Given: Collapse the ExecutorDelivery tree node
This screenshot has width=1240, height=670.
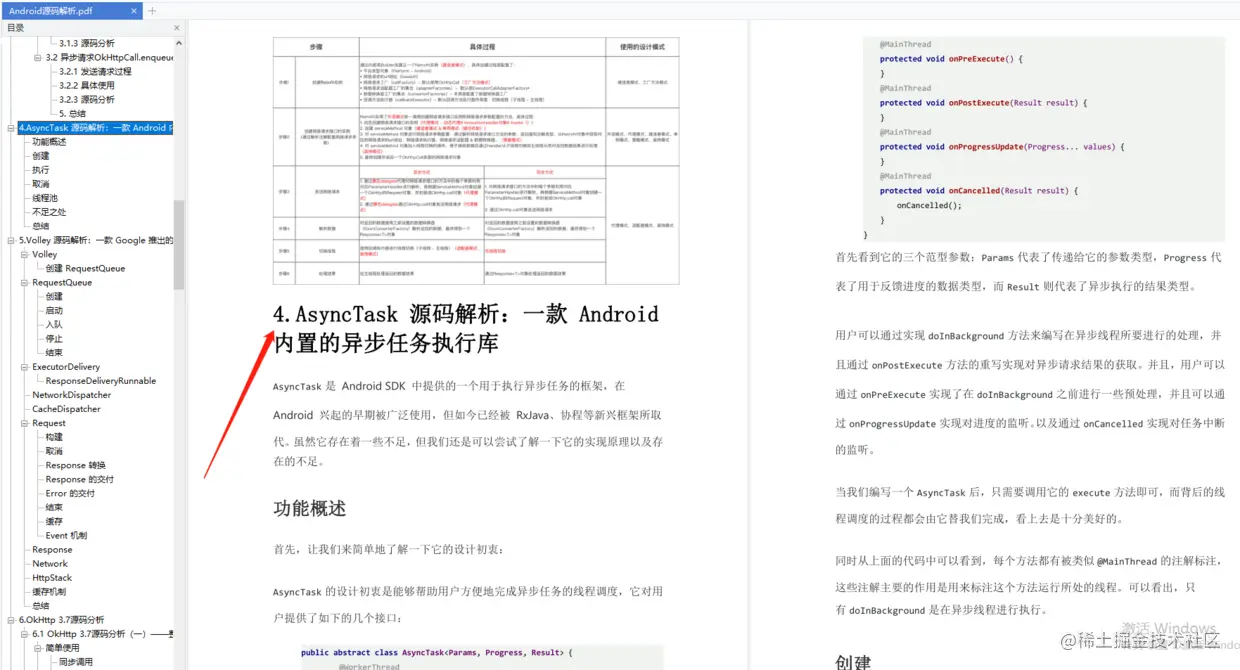Looking at the screenshot, I should 24,367.
